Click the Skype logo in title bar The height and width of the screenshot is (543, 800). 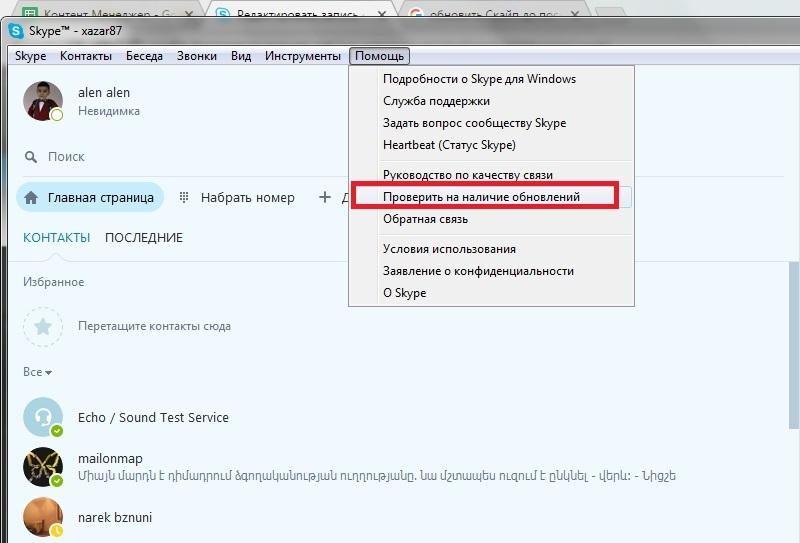[x=16, y=31]
